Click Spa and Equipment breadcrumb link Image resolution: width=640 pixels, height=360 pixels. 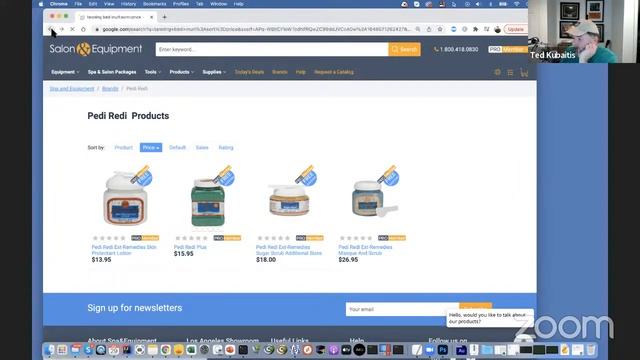pos(72,89)
